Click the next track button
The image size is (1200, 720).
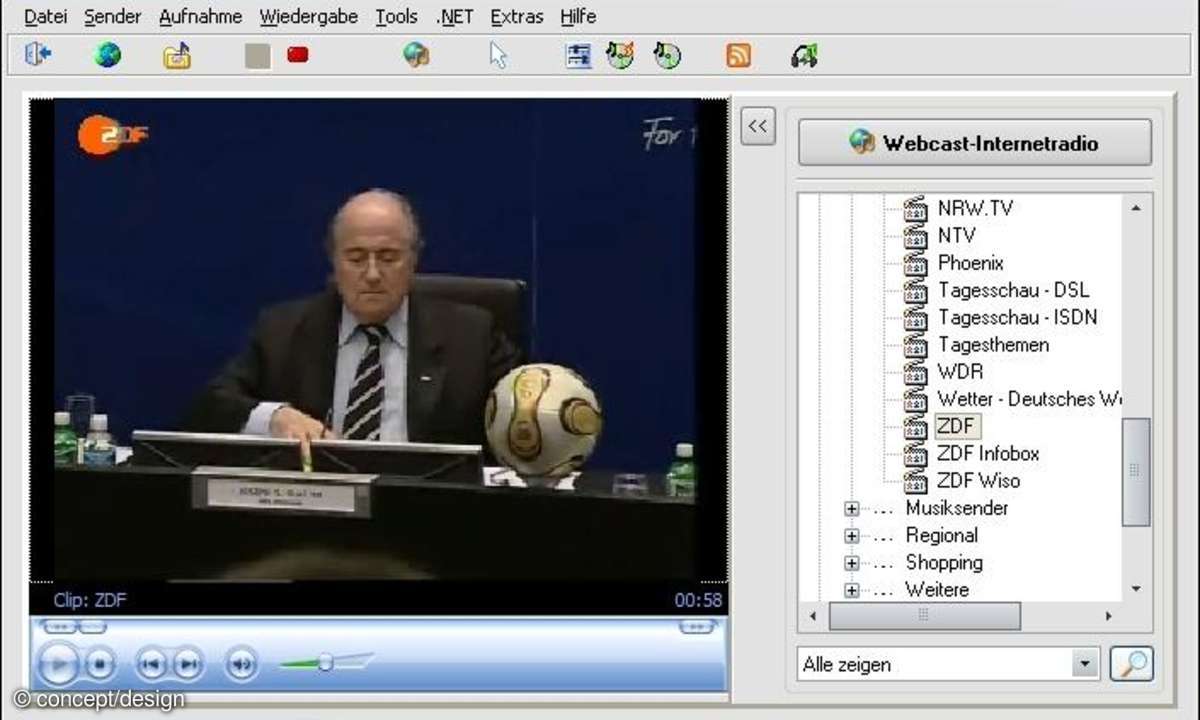(187, 663)
